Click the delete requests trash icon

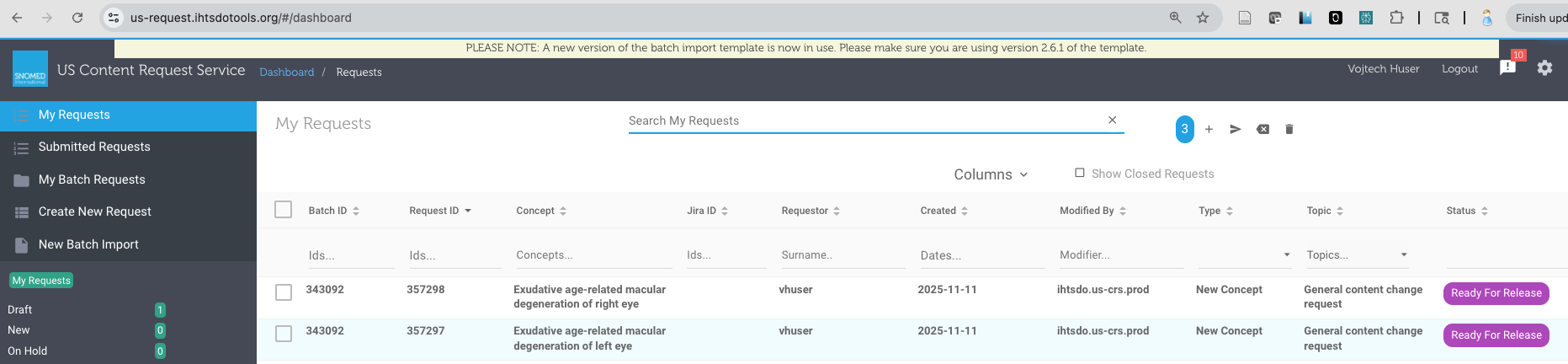[x=1289, y=129]
